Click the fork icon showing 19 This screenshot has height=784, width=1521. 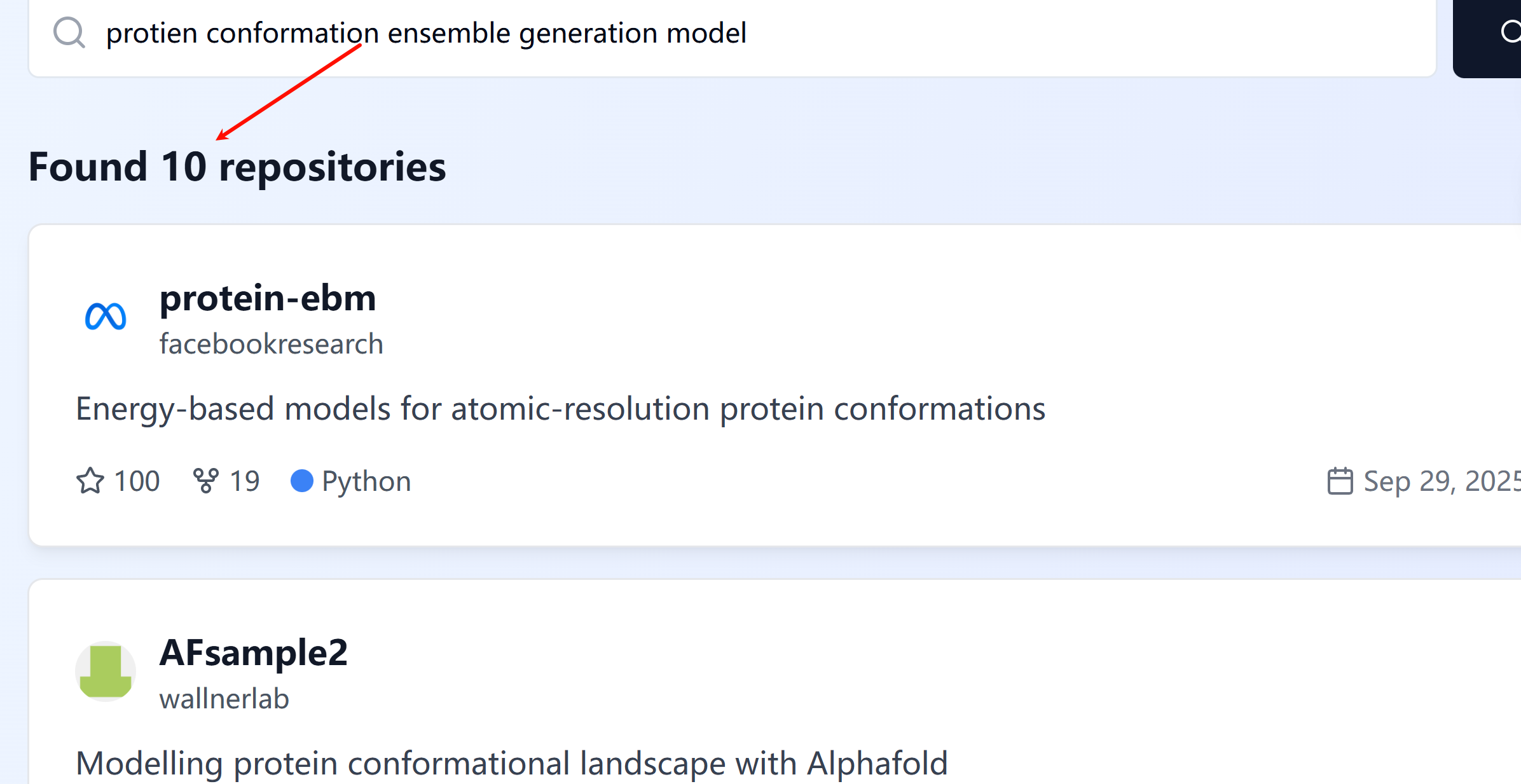pos(205,481)
